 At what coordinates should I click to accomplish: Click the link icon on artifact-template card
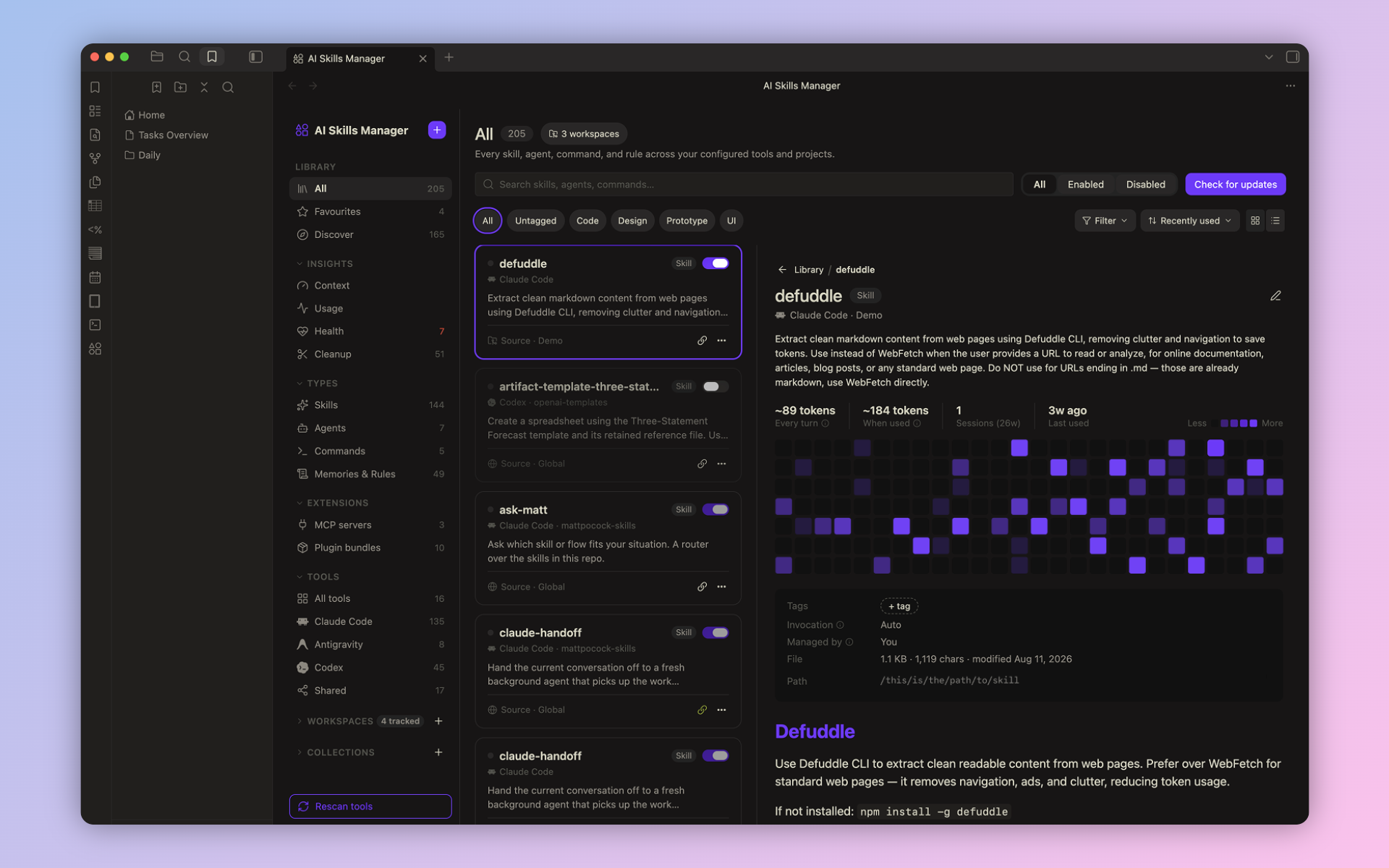(x=702, y=464)
